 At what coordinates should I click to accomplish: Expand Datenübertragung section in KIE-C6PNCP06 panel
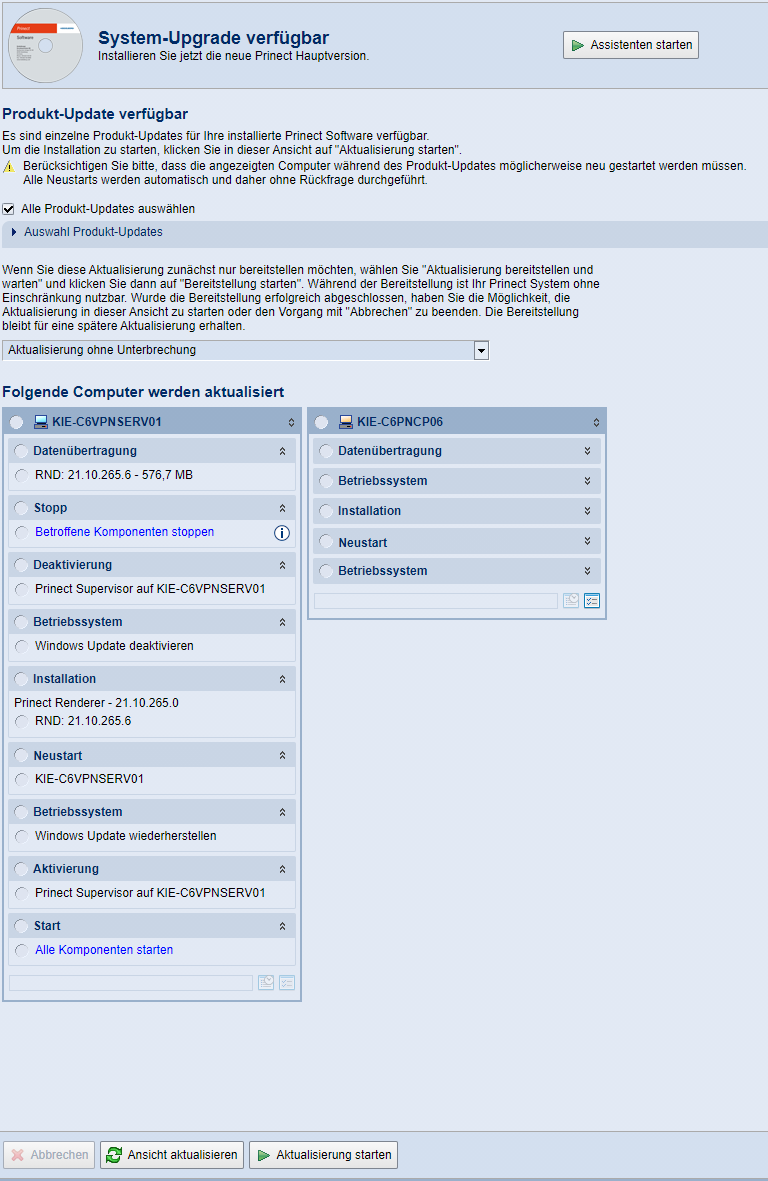[587, 451]
